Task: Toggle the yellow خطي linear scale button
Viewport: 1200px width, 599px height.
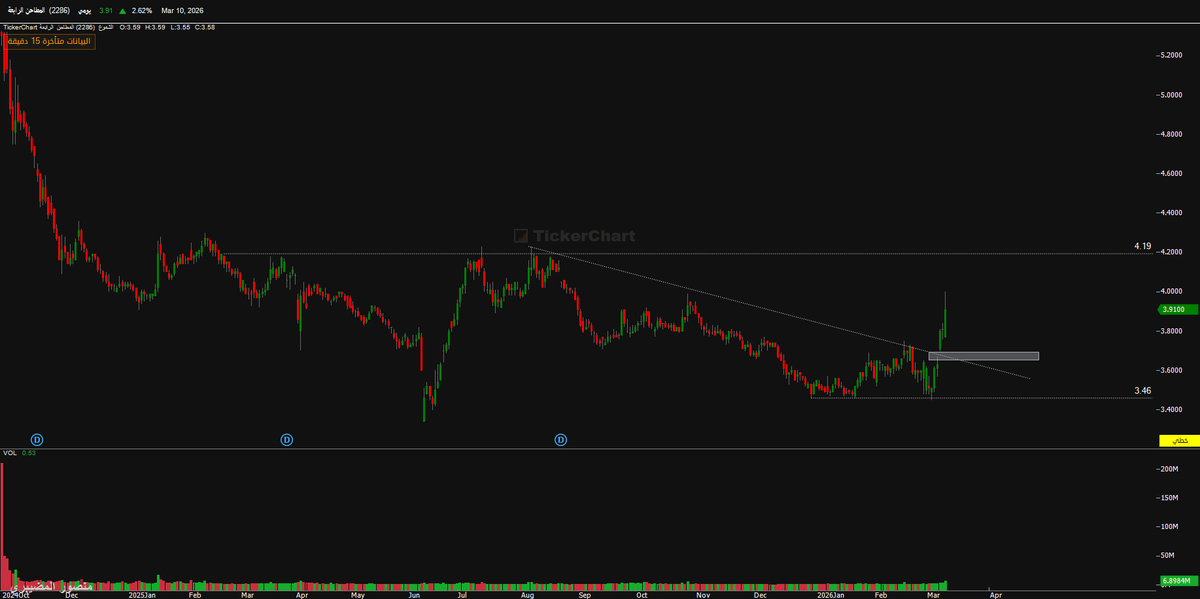Action: [1178, 441]
